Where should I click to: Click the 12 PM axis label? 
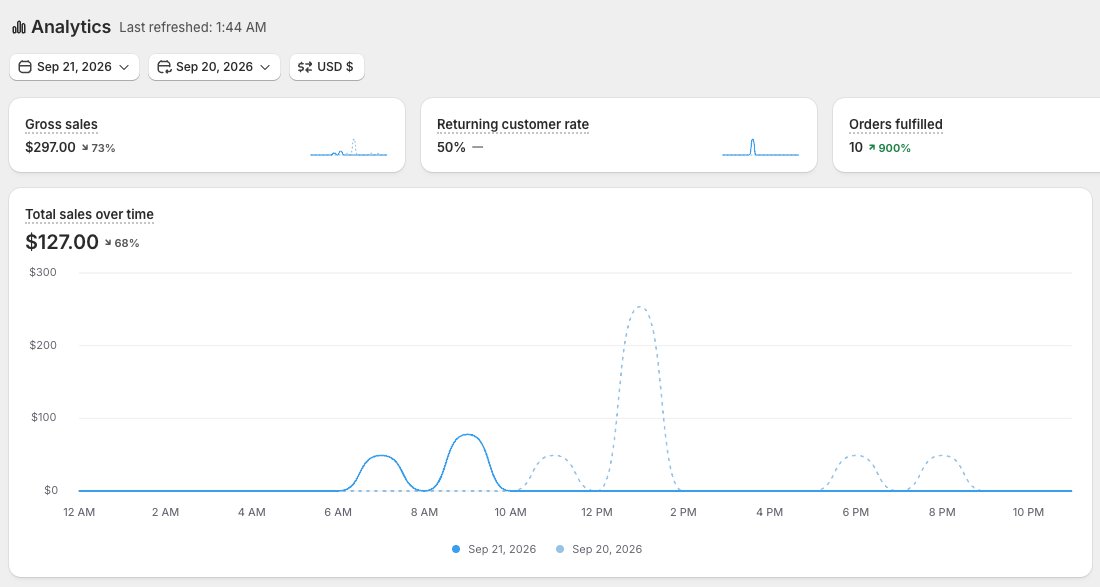(597, 512)
